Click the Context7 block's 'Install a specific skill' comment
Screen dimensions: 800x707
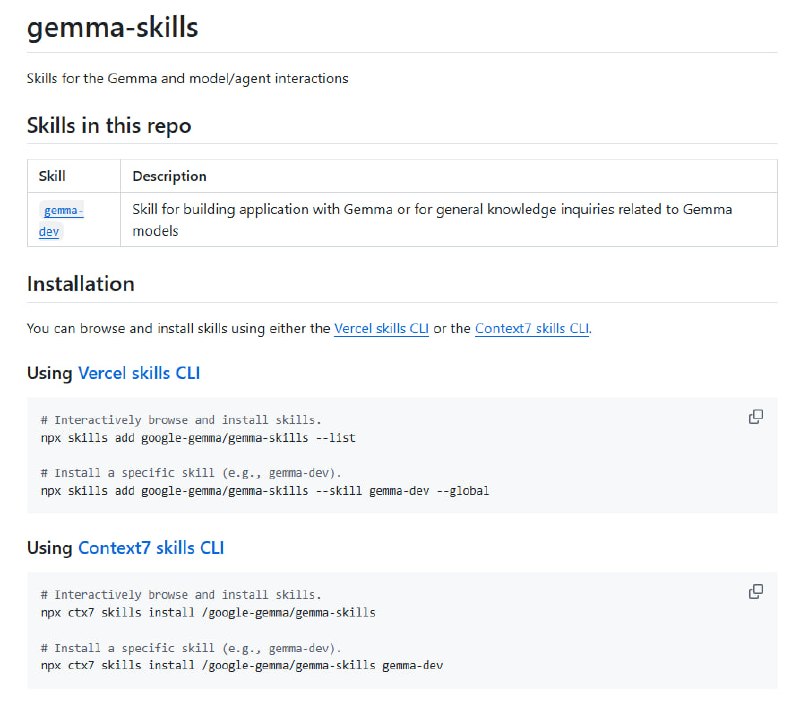point(191,648)
